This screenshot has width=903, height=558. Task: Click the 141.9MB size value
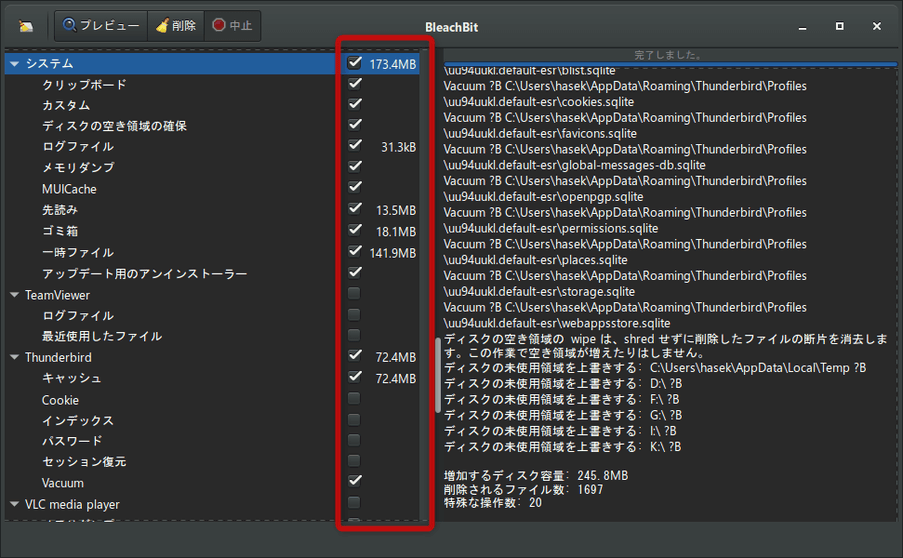tap(393, 253)
